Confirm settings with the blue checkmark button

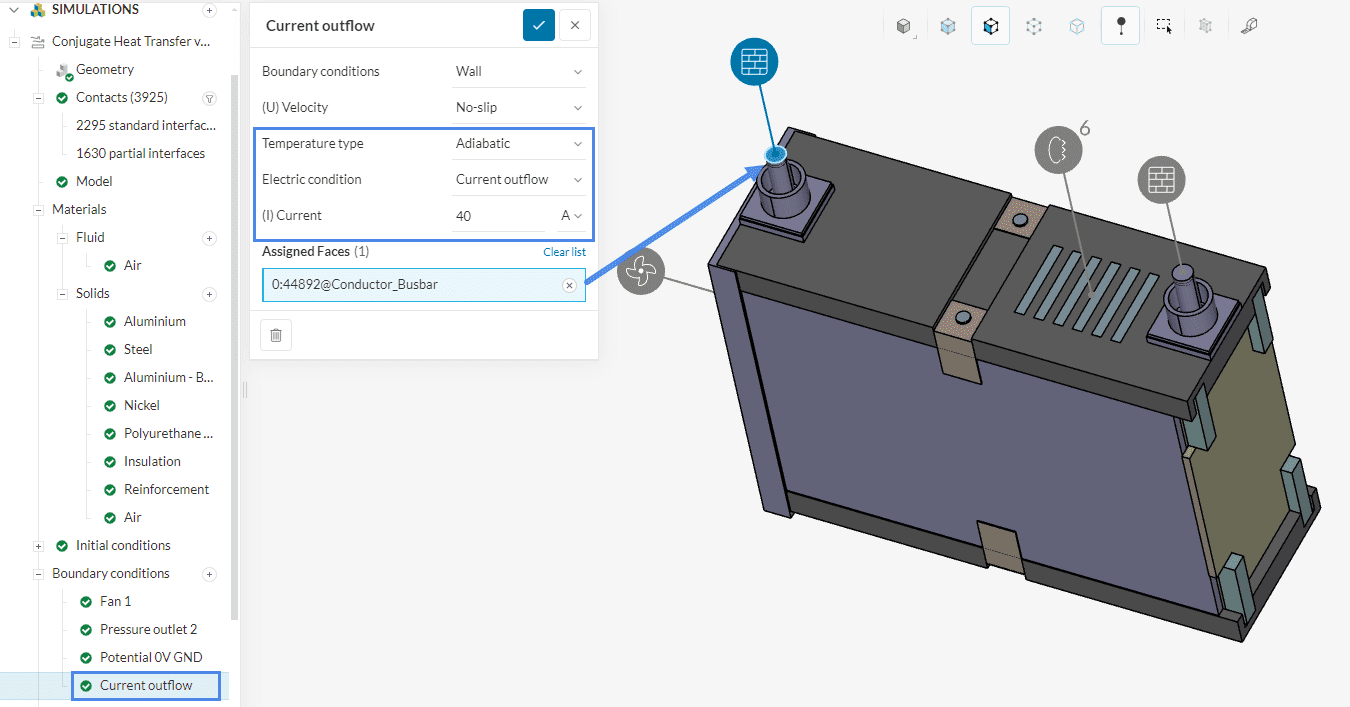tap(538, 26)
